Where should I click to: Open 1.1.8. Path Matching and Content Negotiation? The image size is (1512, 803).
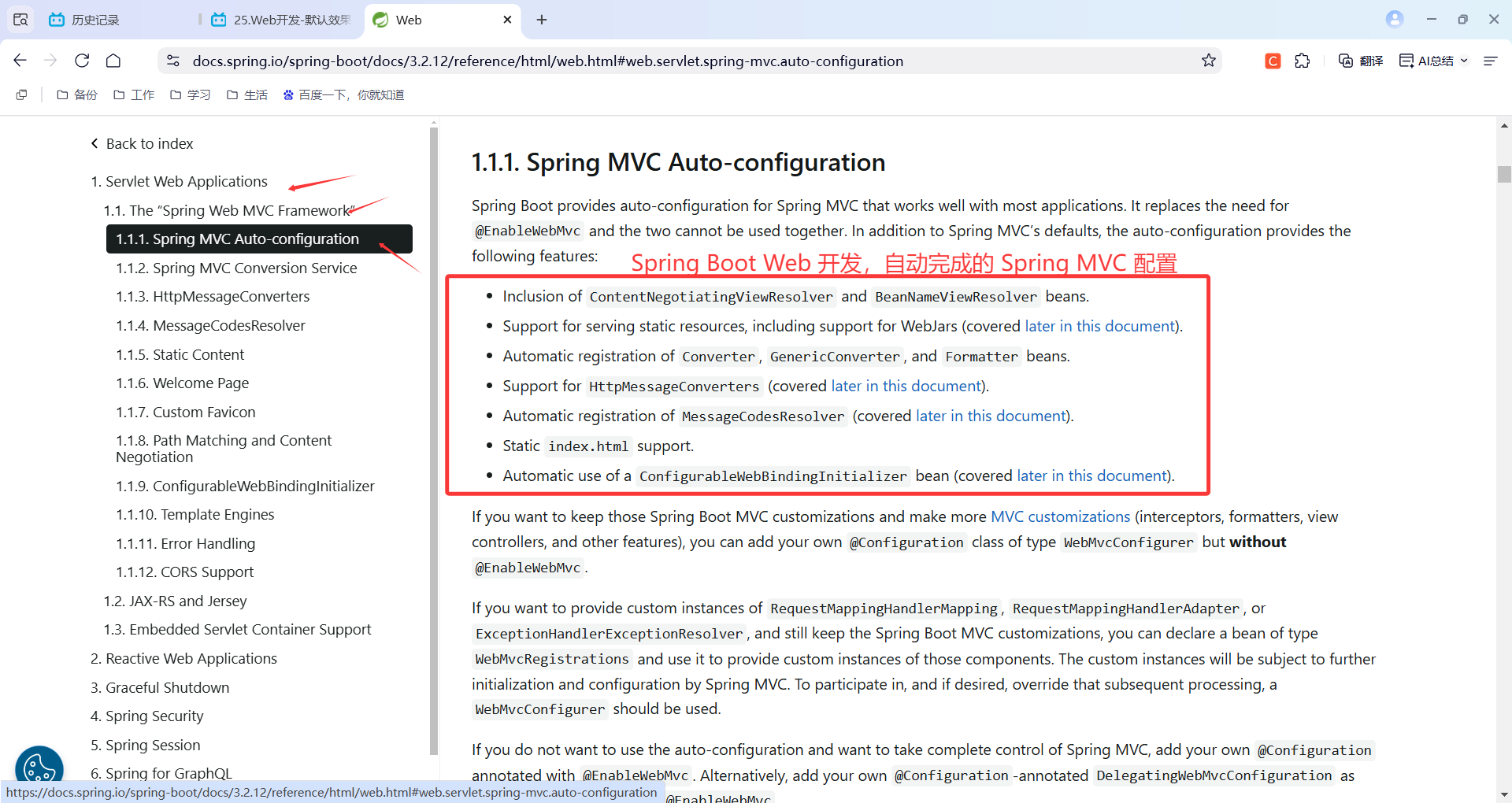[x=224, y=449]
